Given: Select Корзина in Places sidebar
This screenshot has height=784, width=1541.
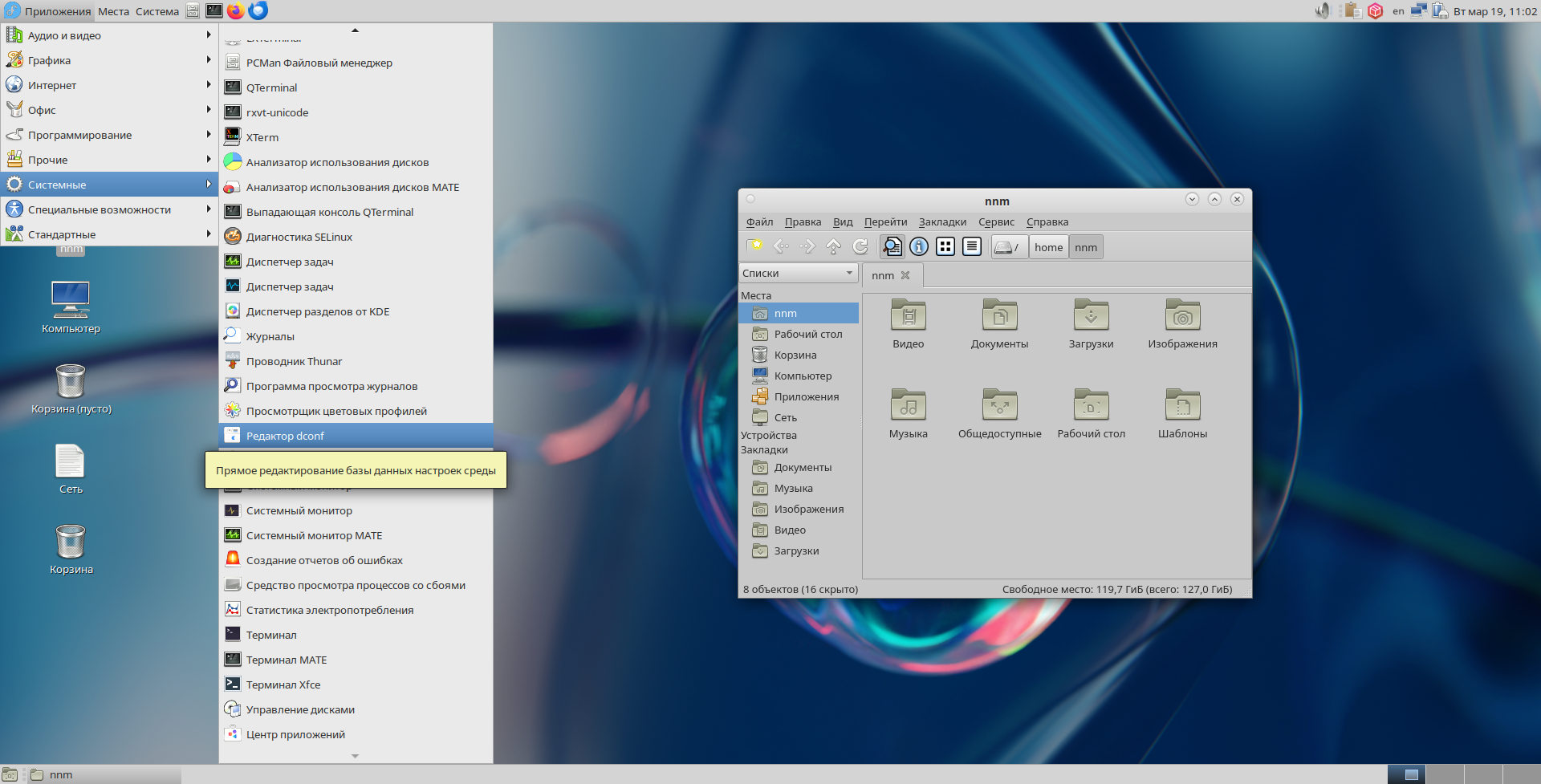Looking at the screenshot, I should coord(795,355).
